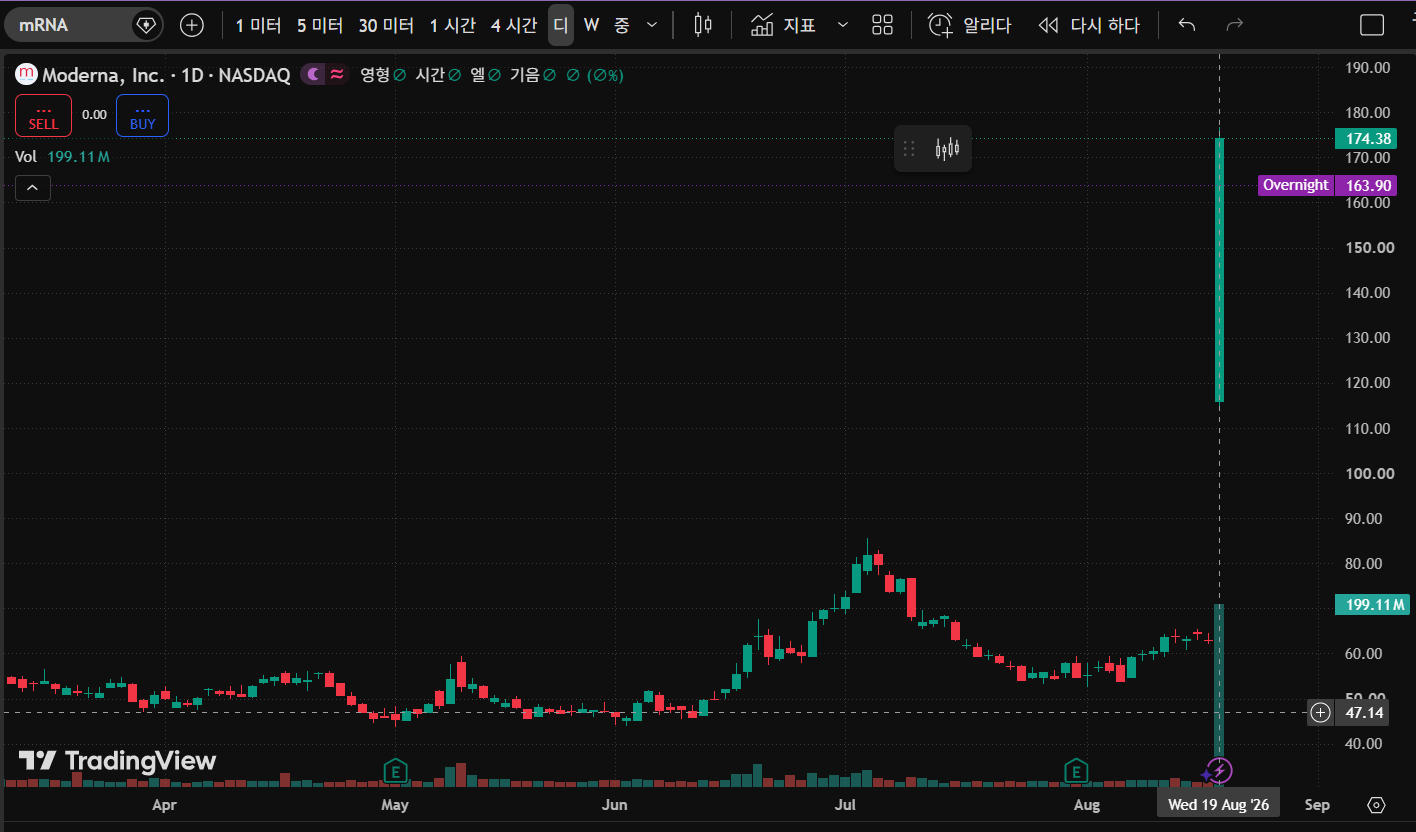Undo the last chart action
The image size is (1416, 832).
[x=1187, y=25]
